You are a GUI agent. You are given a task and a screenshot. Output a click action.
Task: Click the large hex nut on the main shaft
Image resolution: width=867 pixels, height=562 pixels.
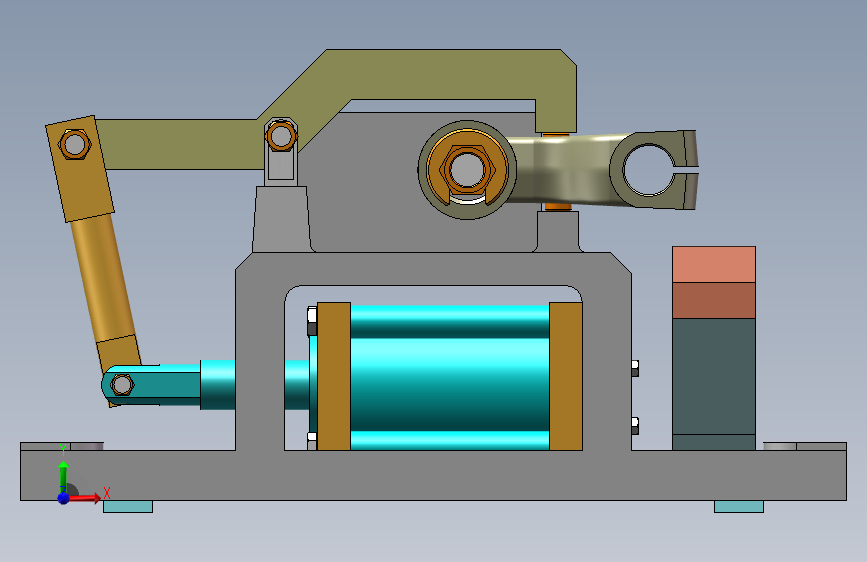coord(467,169)
